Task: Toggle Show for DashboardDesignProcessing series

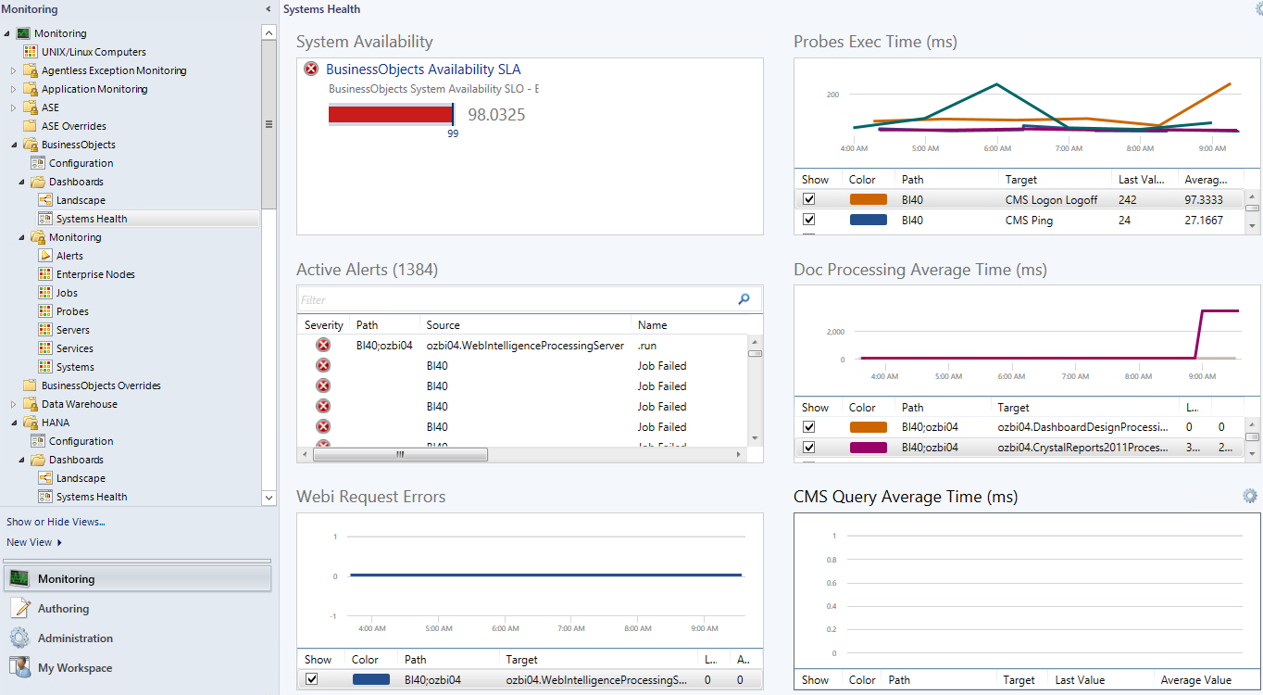Action: coord(809,427)
